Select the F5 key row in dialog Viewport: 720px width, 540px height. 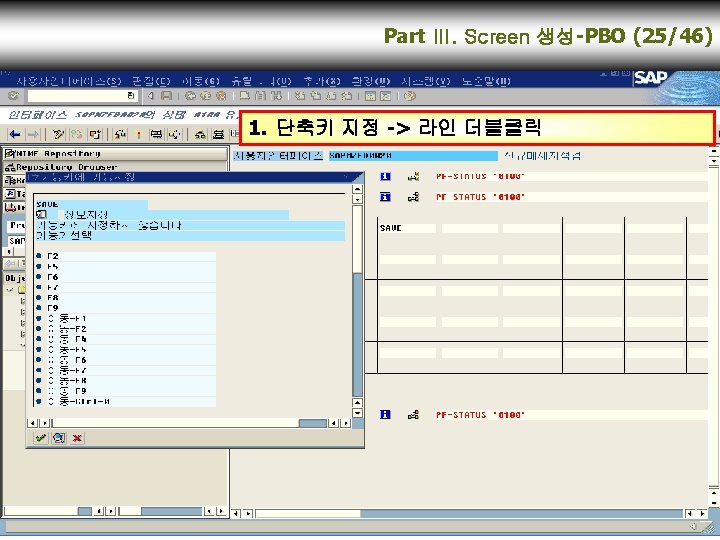point(125,267)
